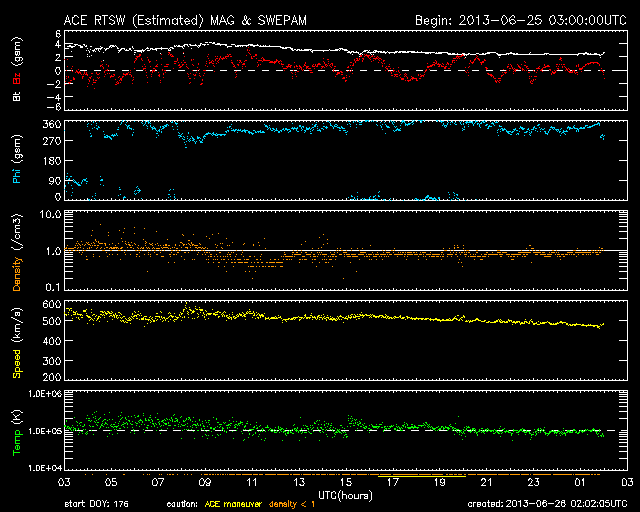Click the 21 hour tick on time axis

[x=486, y=482]
